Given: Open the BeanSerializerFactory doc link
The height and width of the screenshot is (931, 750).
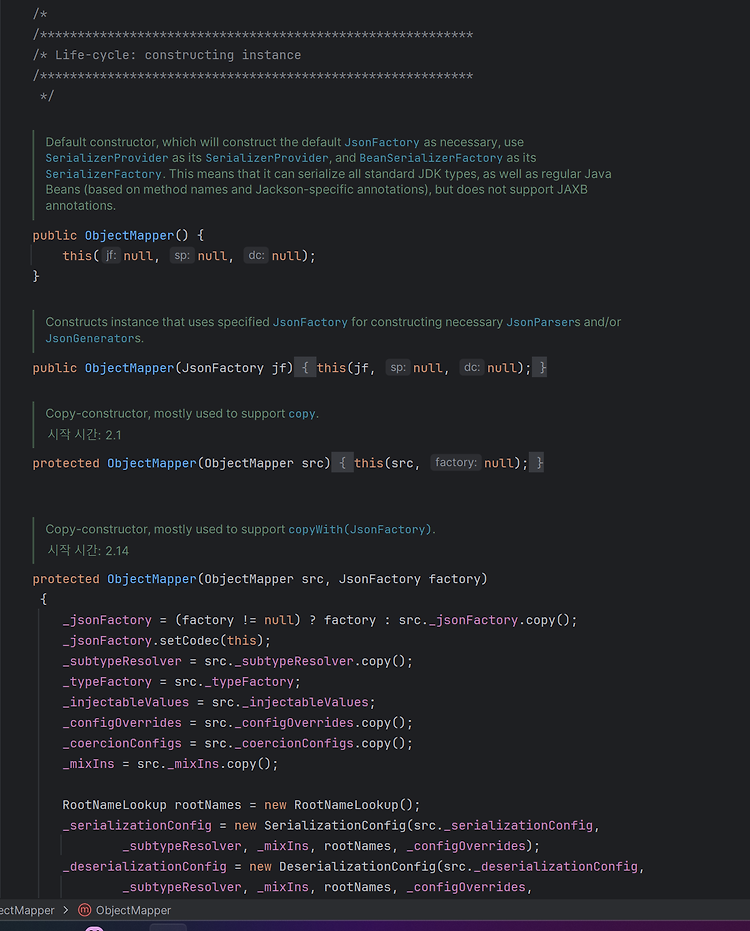Looking at the screenshot, I should [431, 158].
